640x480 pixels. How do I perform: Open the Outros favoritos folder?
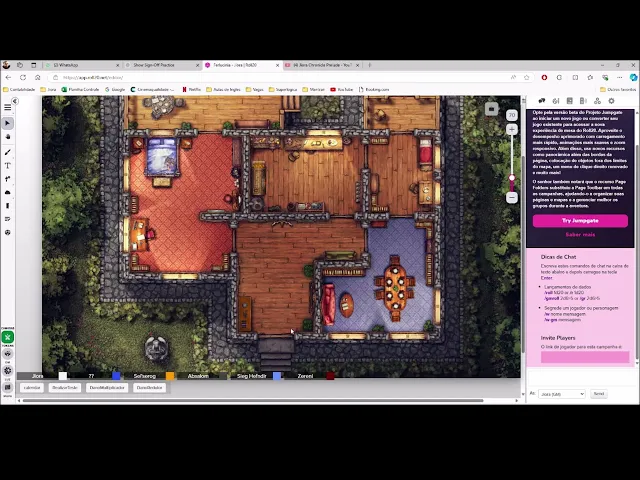point(618,89)
